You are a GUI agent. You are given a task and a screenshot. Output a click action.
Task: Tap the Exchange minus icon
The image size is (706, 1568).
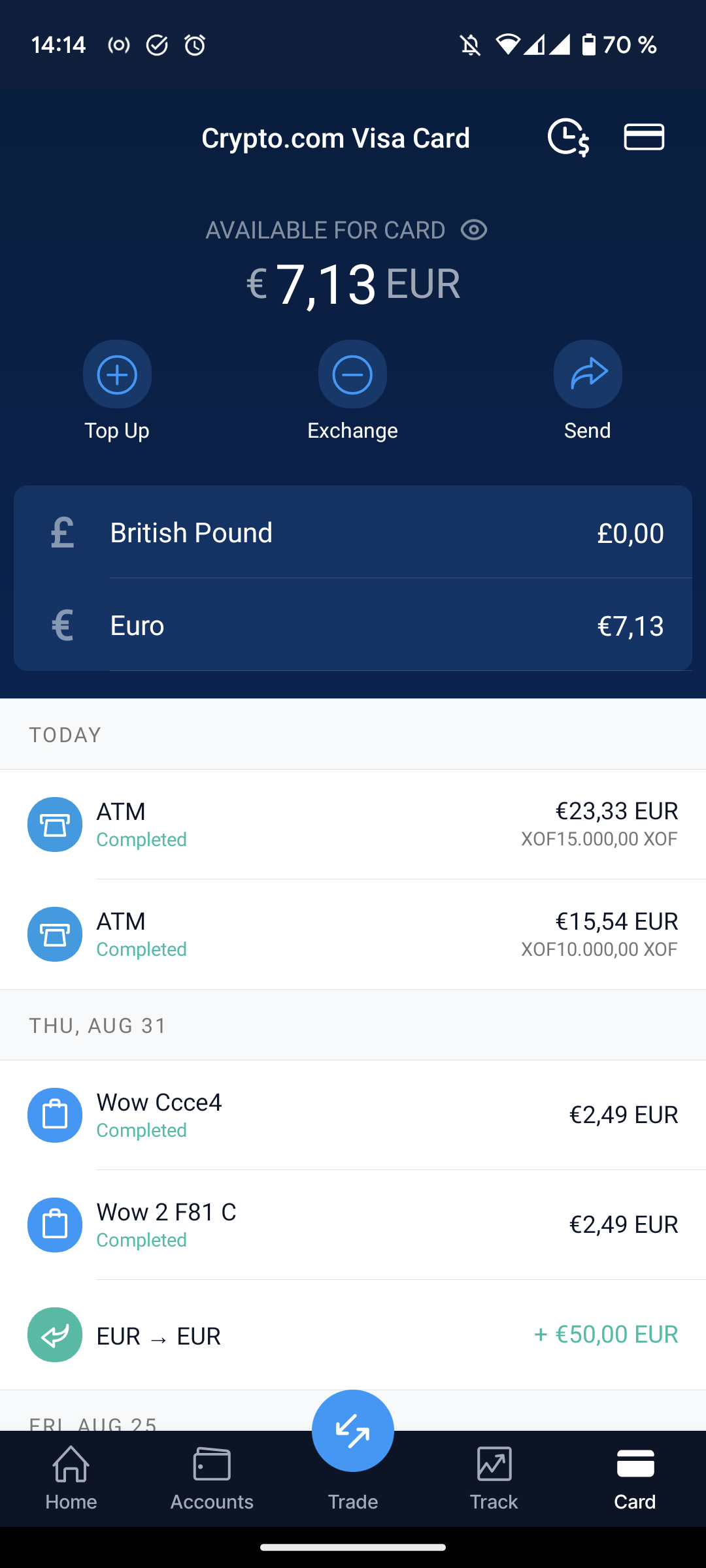coord(352,374)
